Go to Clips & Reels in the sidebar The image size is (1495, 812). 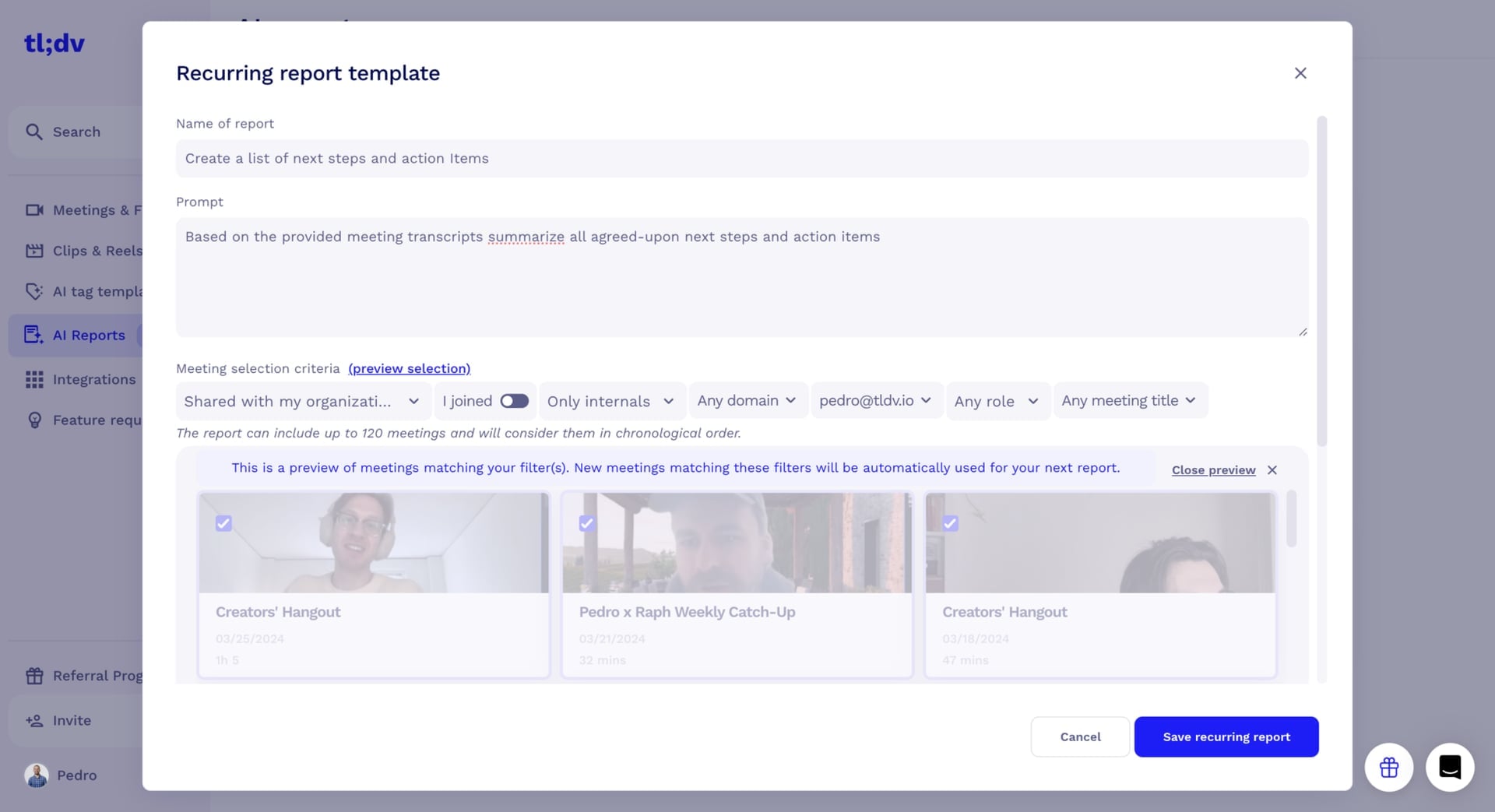[x=83, y=251]
